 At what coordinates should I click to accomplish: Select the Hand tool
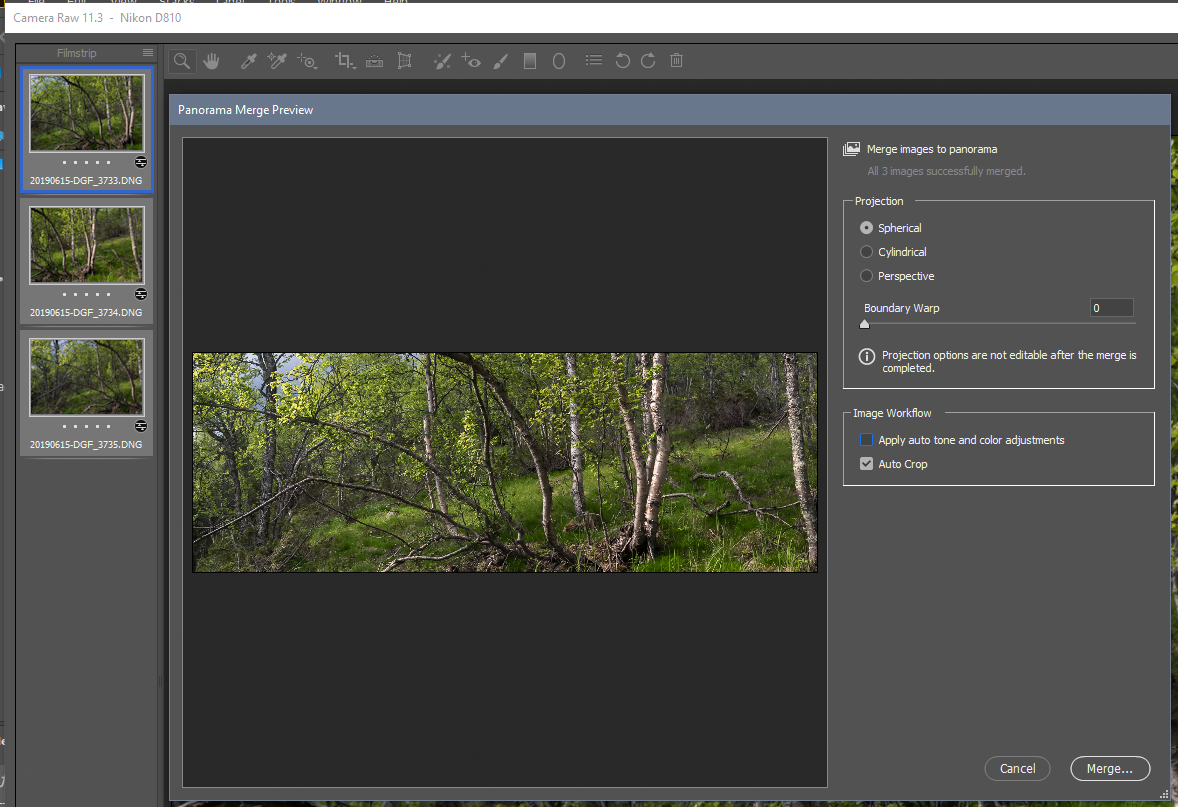pyautogui.click(x=211, y=61)
